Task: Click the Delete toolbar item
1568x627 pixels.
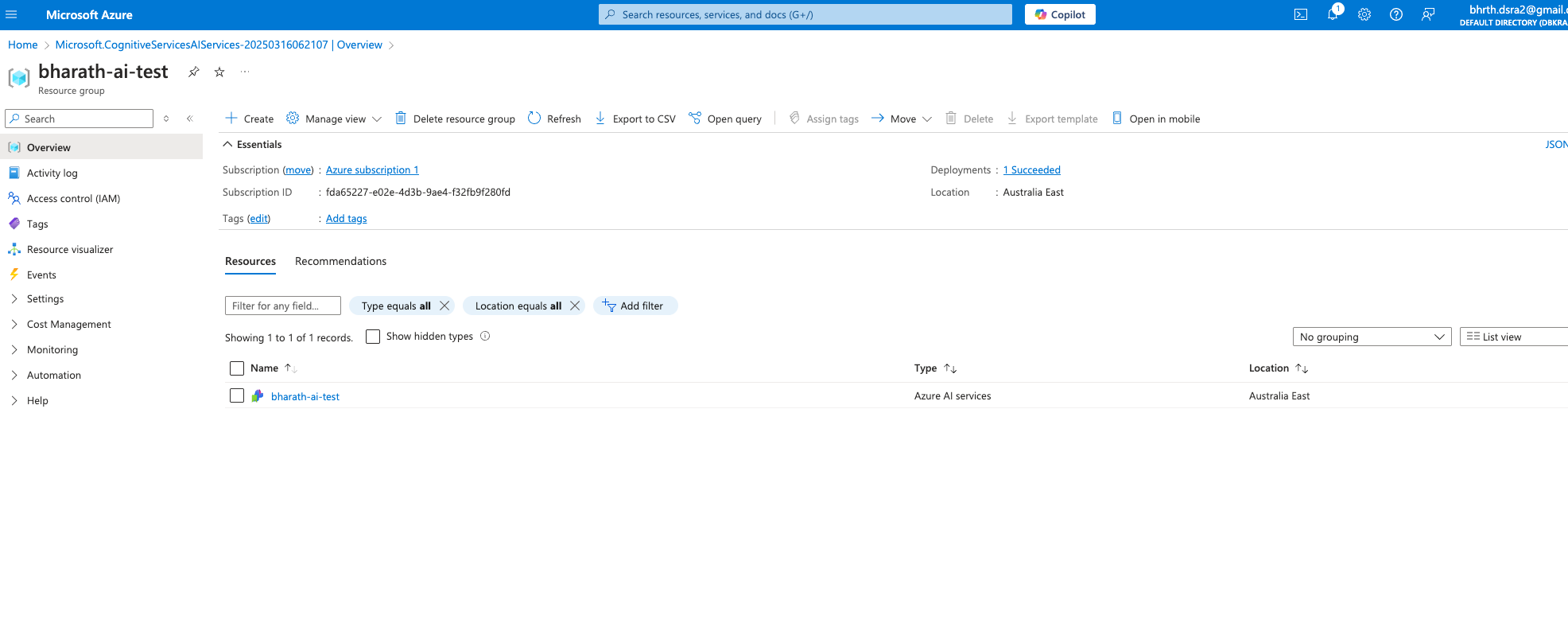Action: click(969, 119)
